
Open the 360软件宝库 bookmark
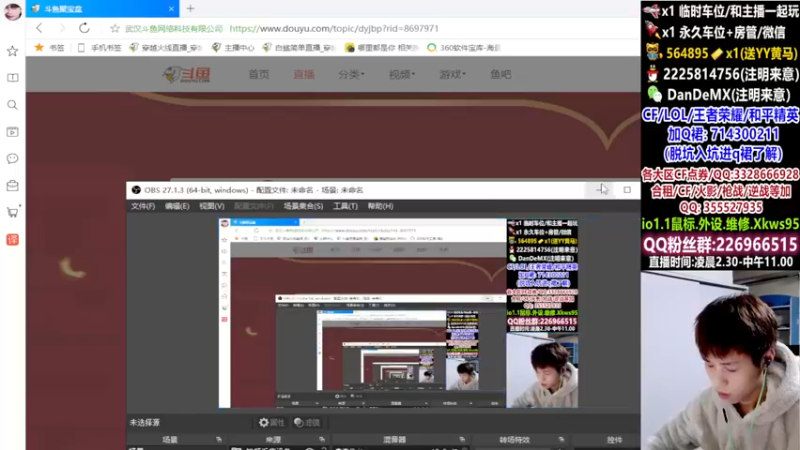pos(464,47)
